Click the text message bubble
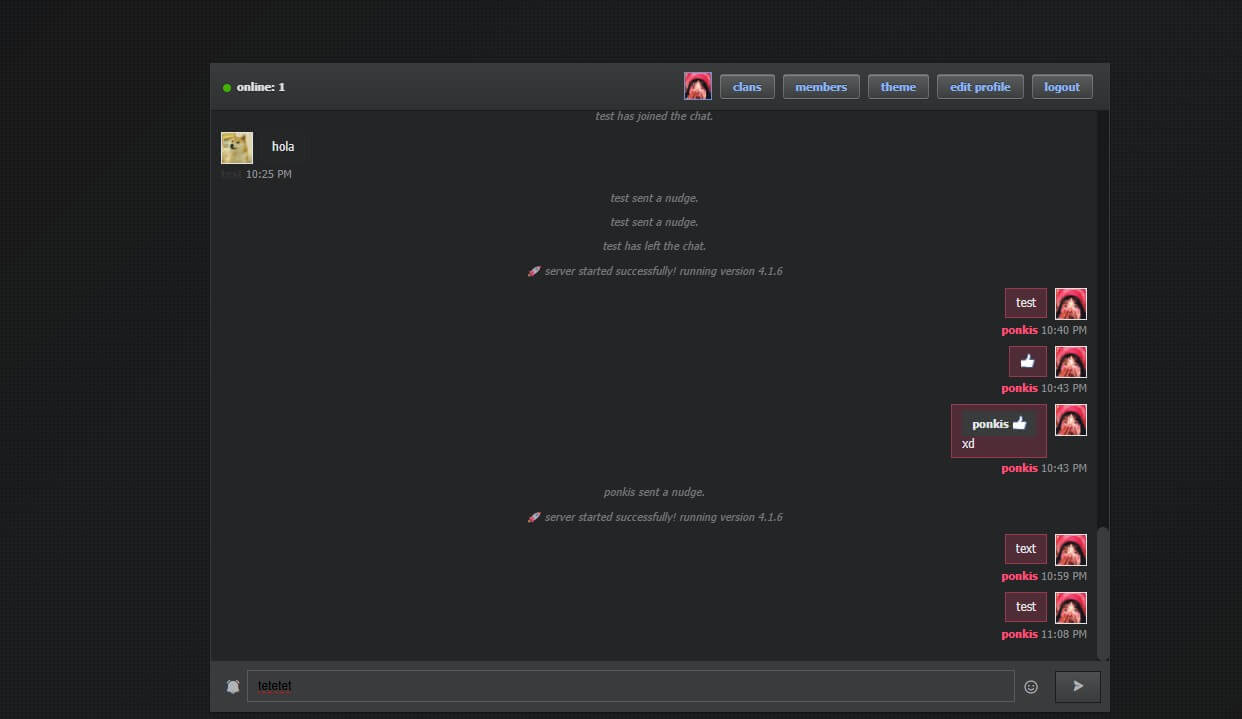The height and width of the screenshot is (719, 1242). 1025,549
